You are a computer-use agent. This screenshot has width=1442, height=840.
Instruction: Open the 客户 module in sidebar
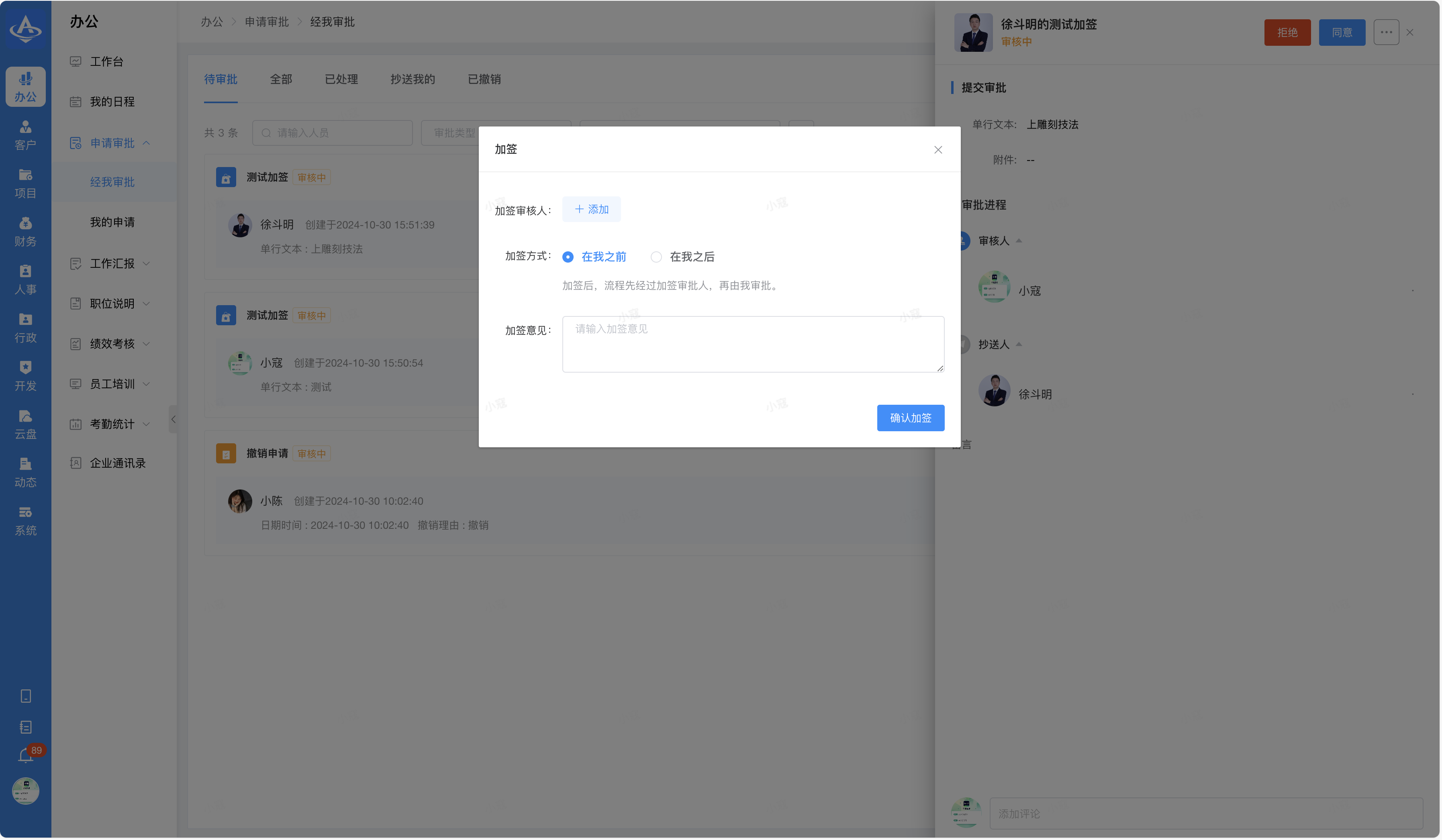point(25,135)
